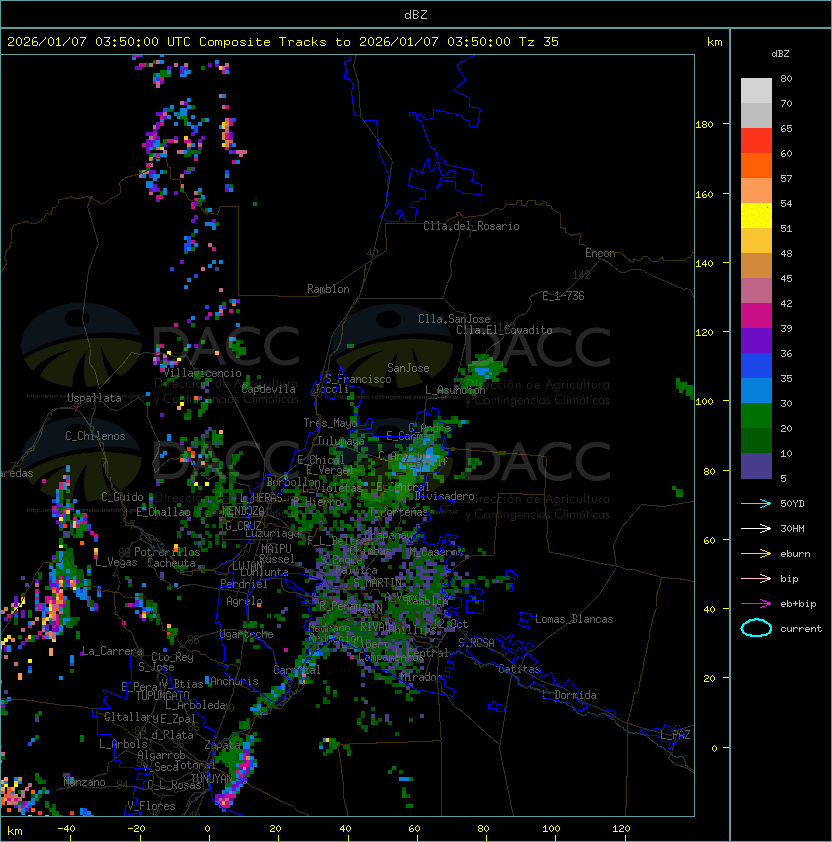Click the 'SanJose' map label

pos(408,368)
